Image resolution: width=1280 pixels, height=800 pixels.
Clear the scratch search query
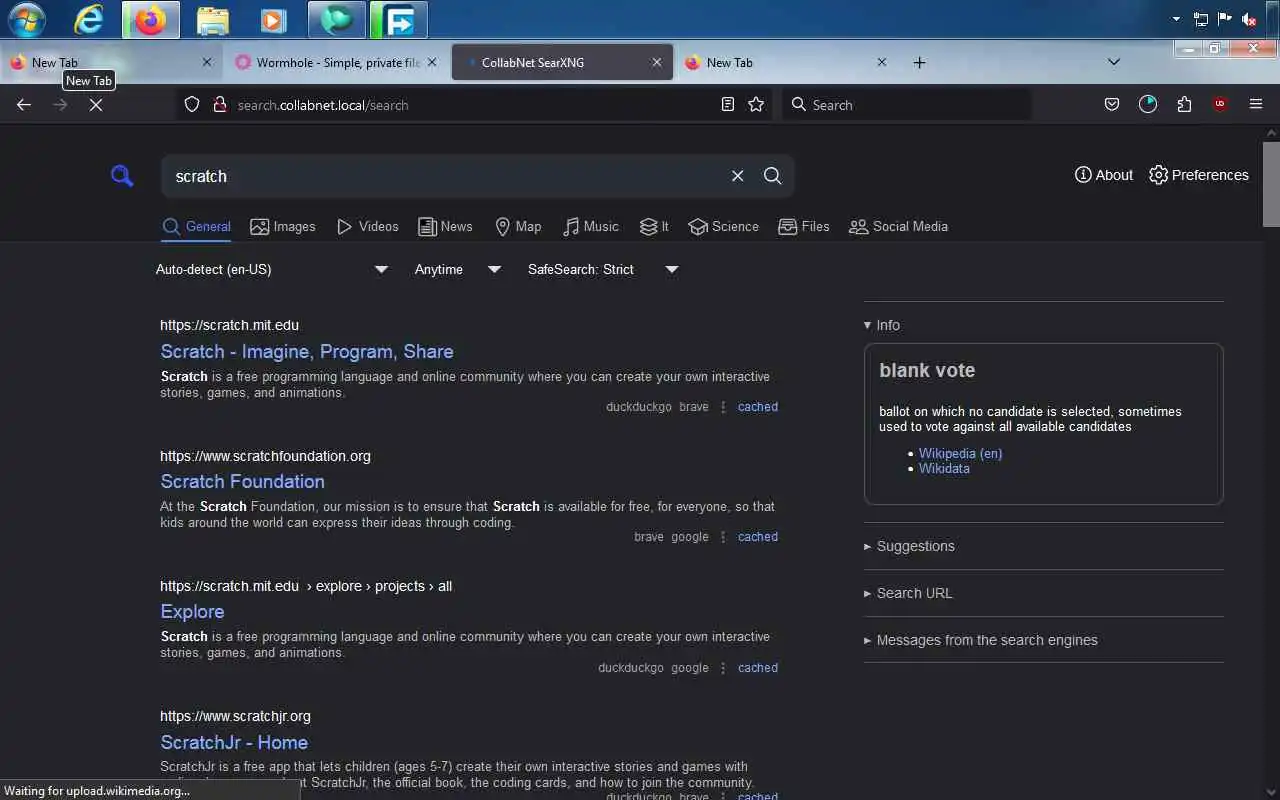(737, 176)
